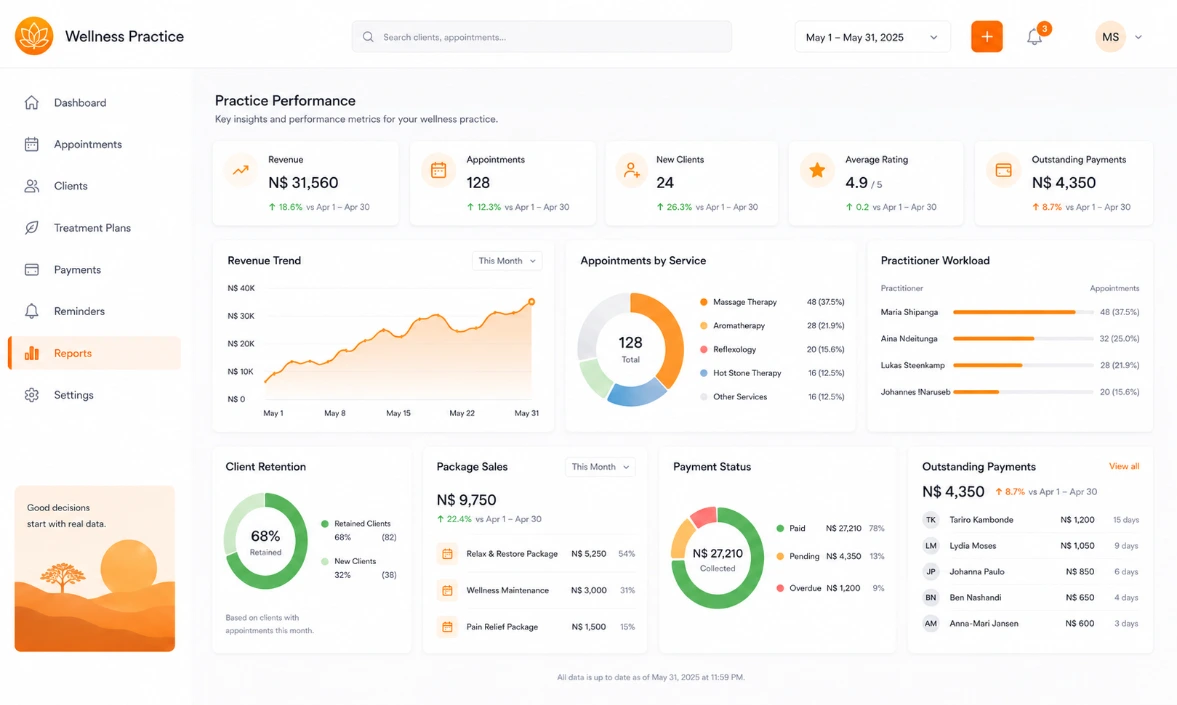
Task: Click the Average Rating star icon
Action: click(817, 170)
